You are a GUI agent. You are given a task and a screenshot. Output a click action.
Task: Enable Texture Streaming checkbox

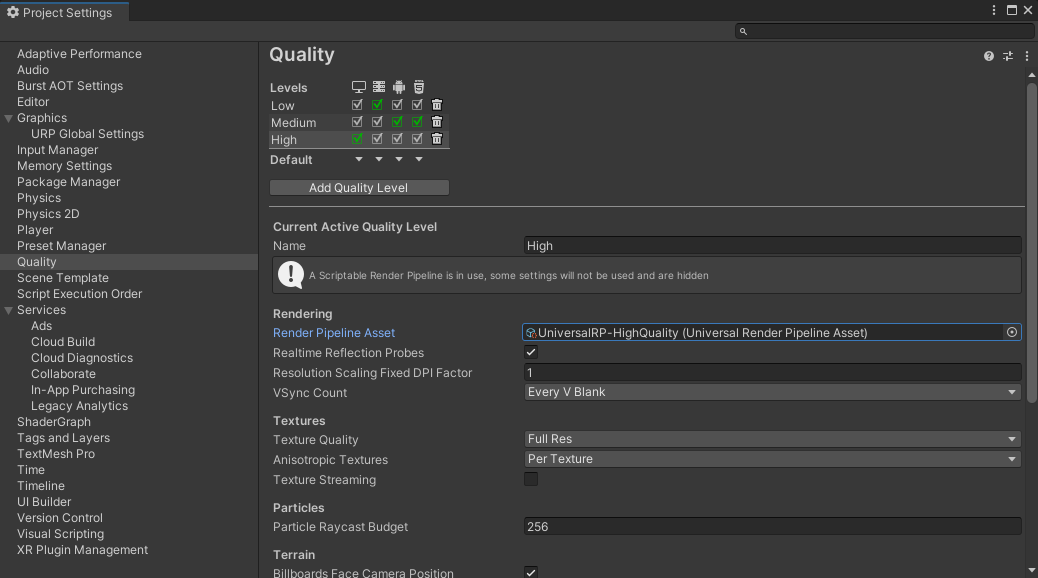coord(531,479)
